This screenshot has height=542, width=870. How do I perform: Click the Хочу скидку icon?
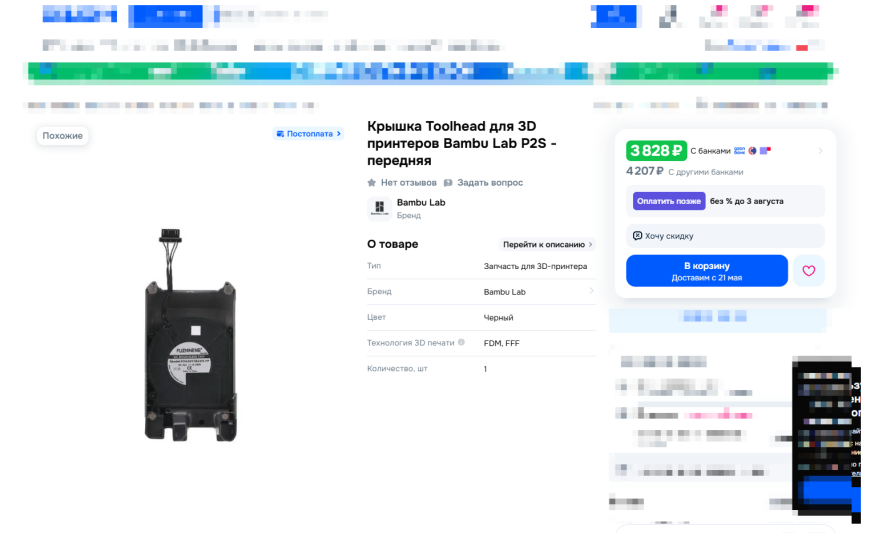(638, 236)
